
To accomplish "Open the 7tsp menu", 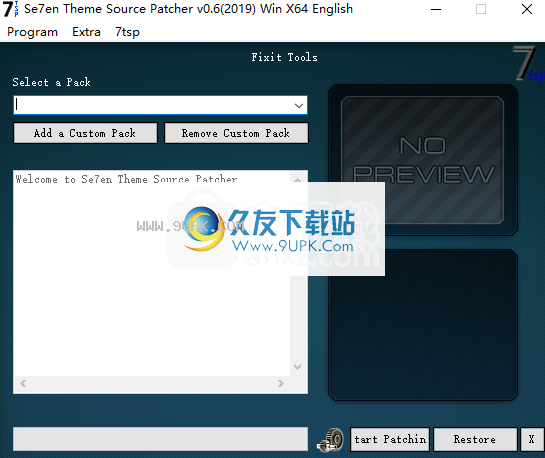I will click(127, 32).
